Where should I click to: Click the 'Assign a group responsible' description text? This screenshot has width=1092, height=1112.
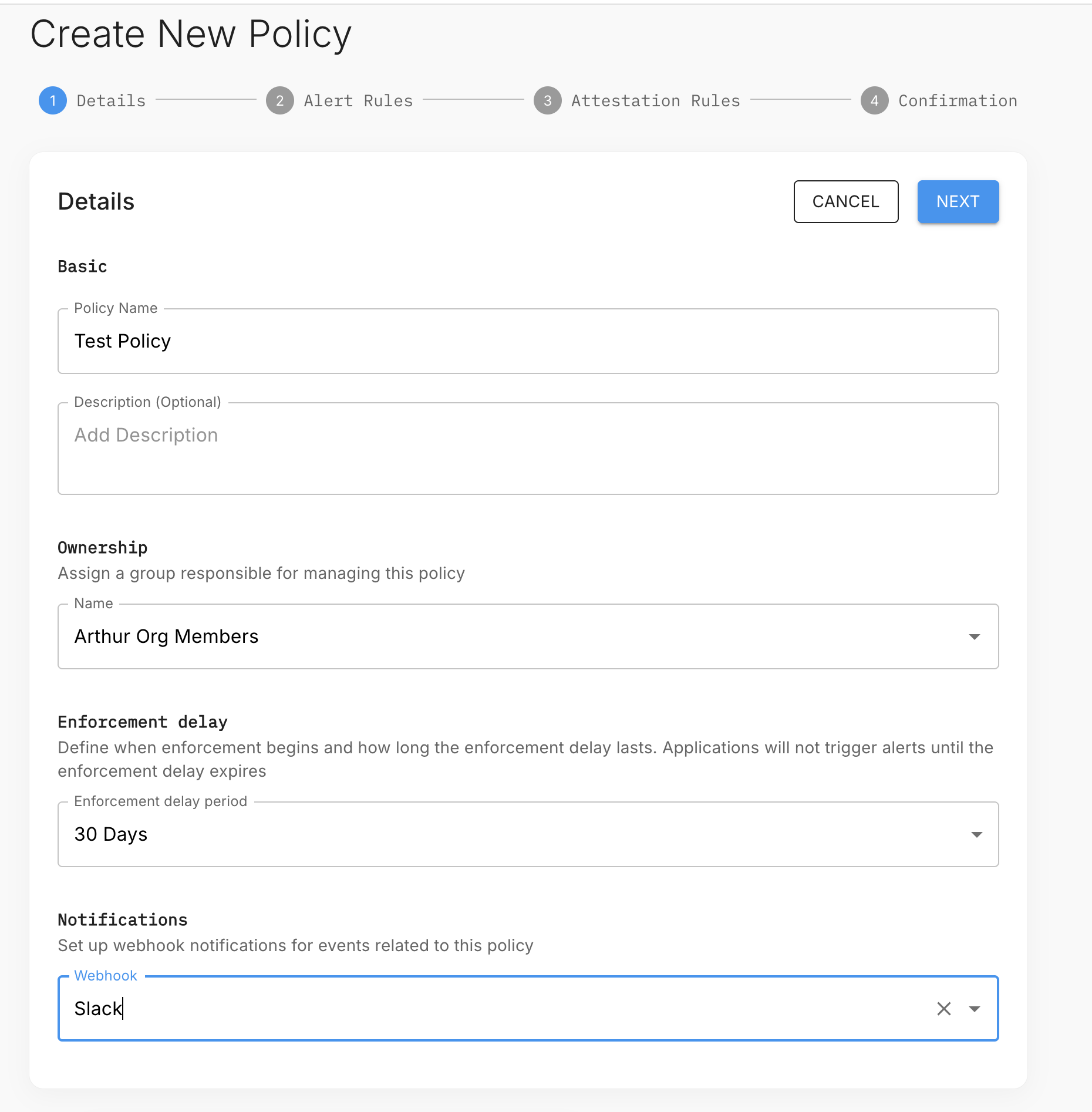coord(261,573)
